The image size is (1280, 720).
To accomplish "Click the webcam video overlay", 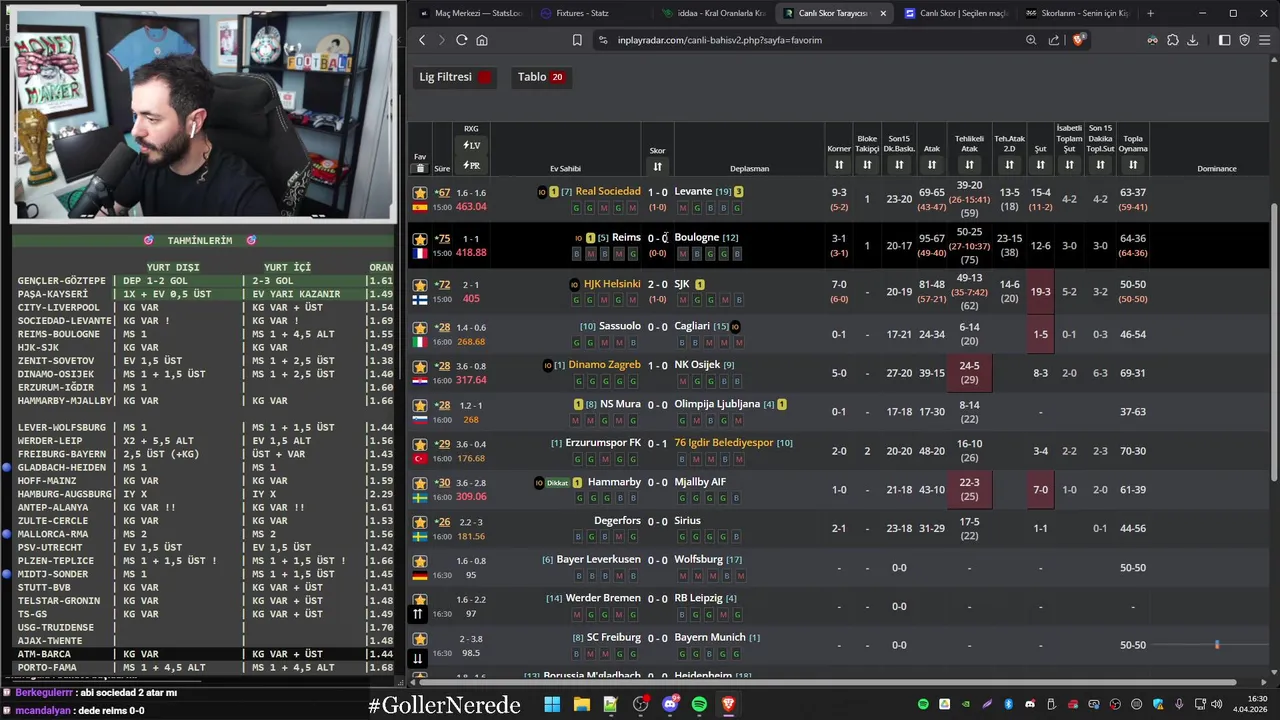I will click(203, 113).
